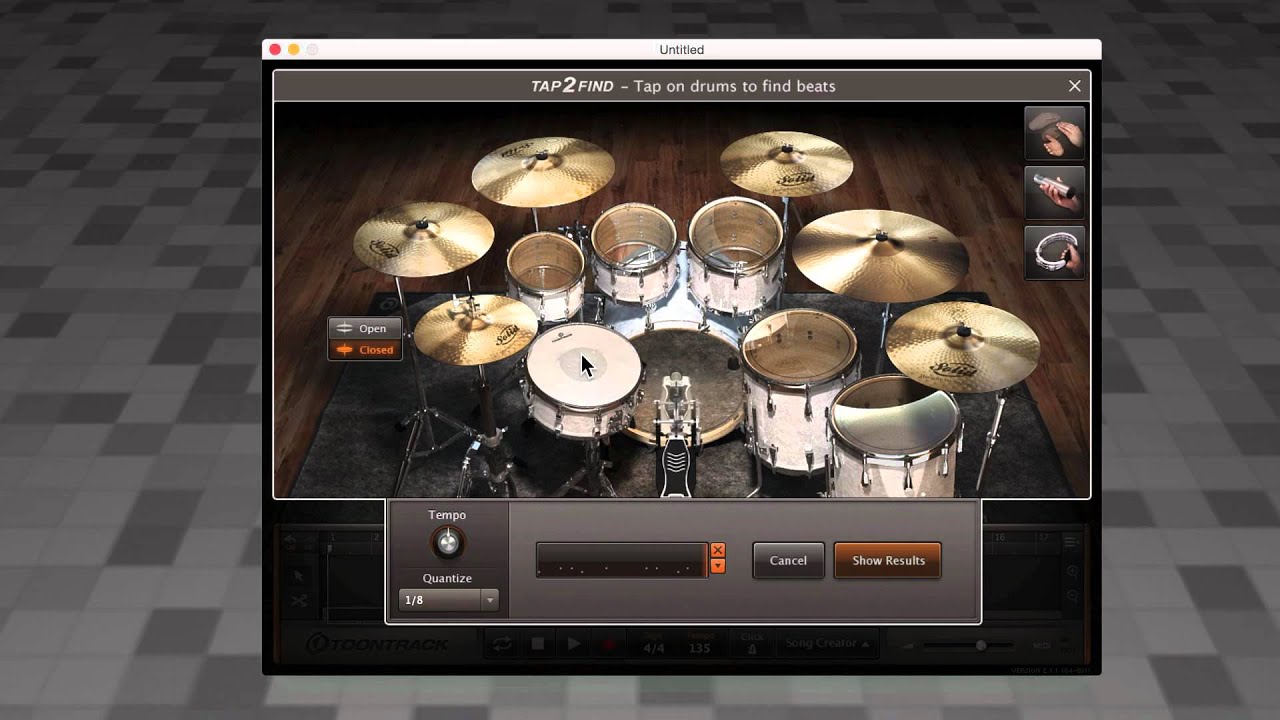1280x720 pixels.
Task: Hit the crash cymbal above the floor toms
Action: tap(962, 345)
